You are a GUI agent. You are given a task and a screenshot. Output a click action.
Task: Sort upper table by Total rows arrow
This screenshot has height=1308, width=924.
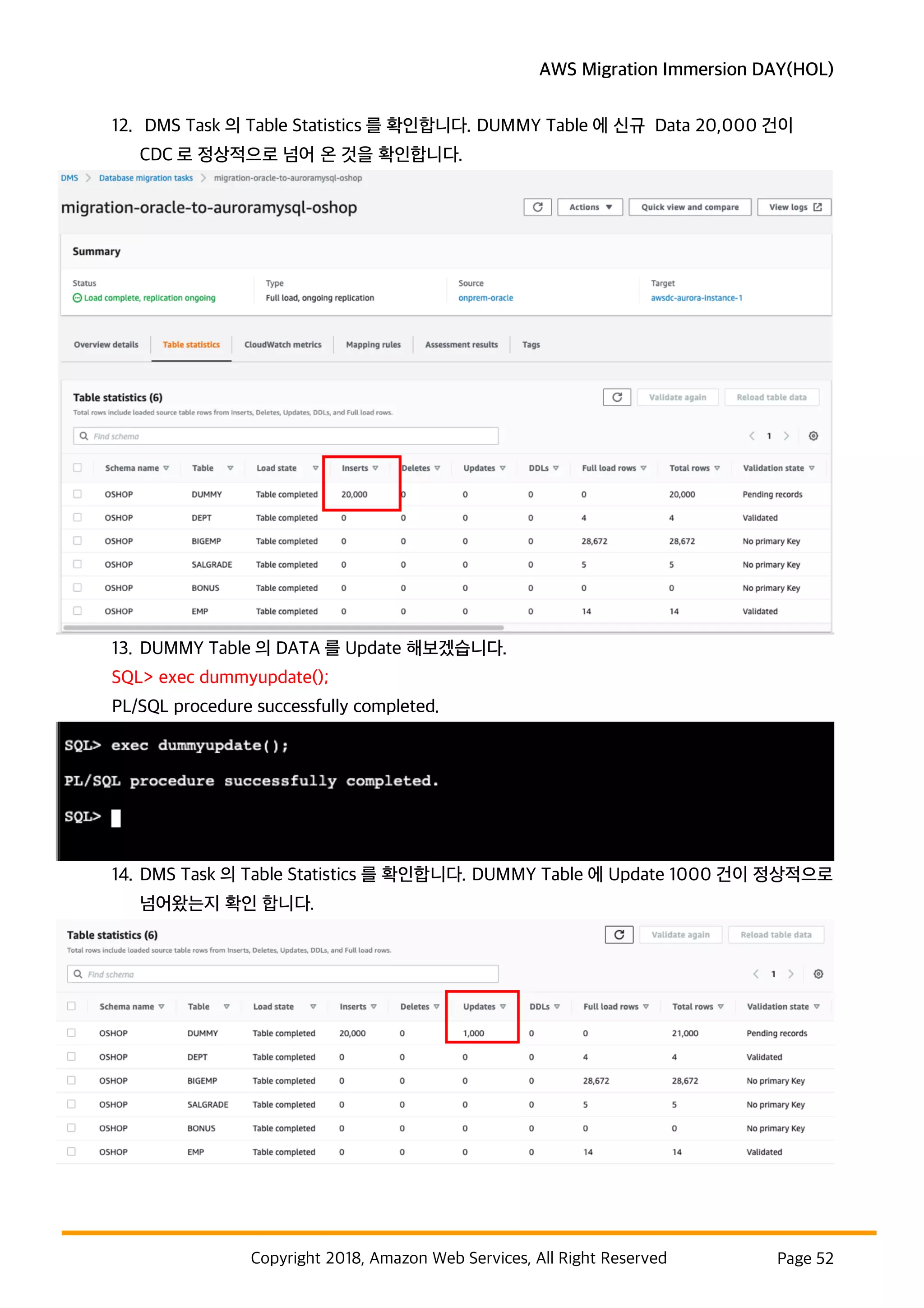[717, 468]
